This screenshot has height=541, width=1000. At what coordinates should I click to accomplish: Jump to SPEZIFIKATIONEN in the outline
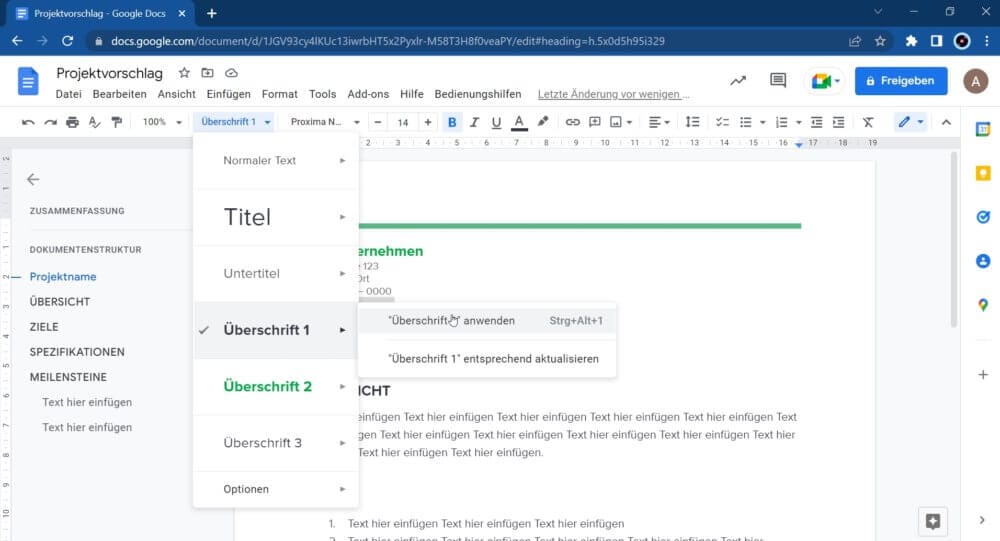click(x=77, y=352)
